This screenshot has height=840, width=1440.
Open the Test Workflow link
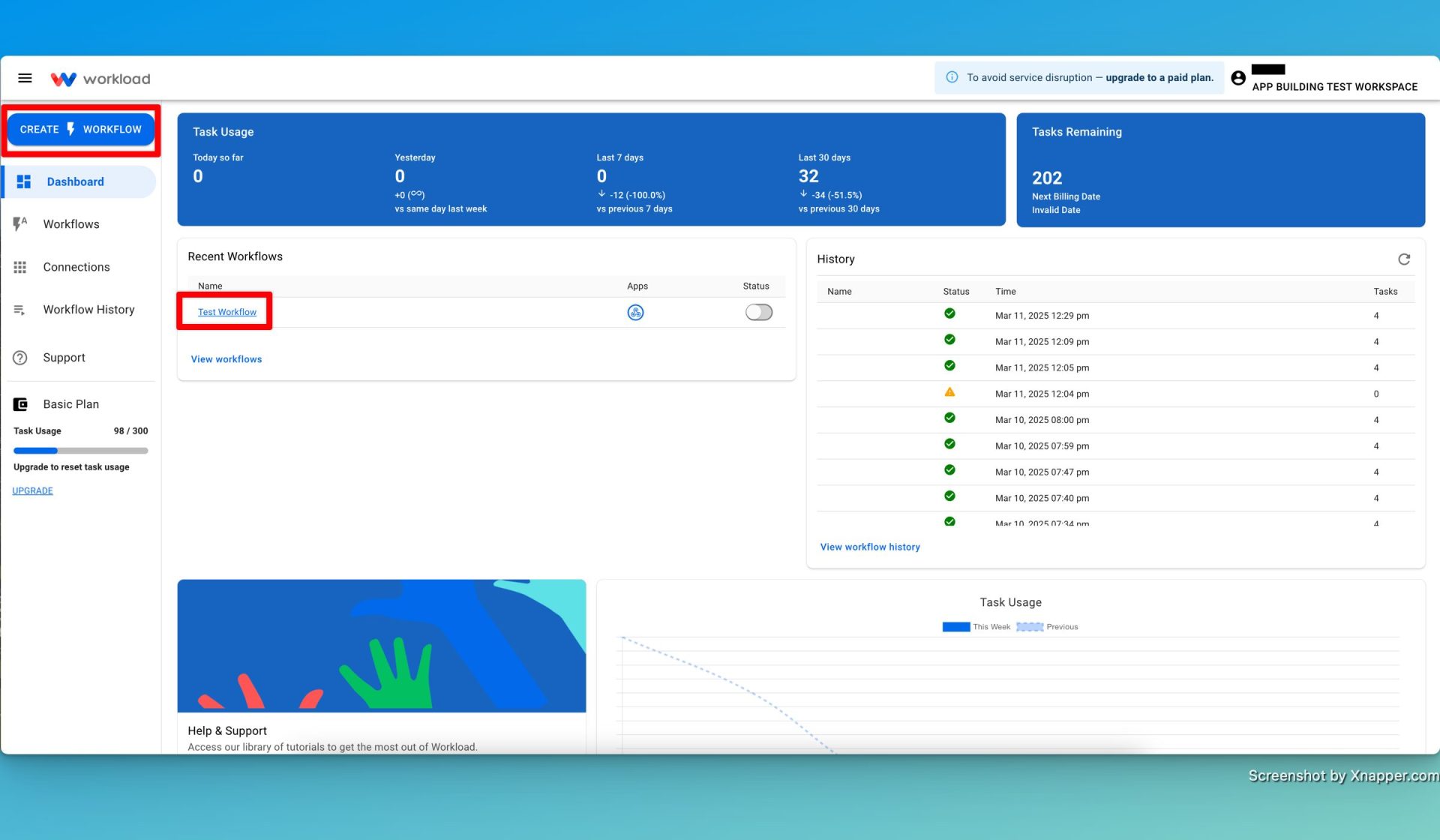tap(226, 311)
